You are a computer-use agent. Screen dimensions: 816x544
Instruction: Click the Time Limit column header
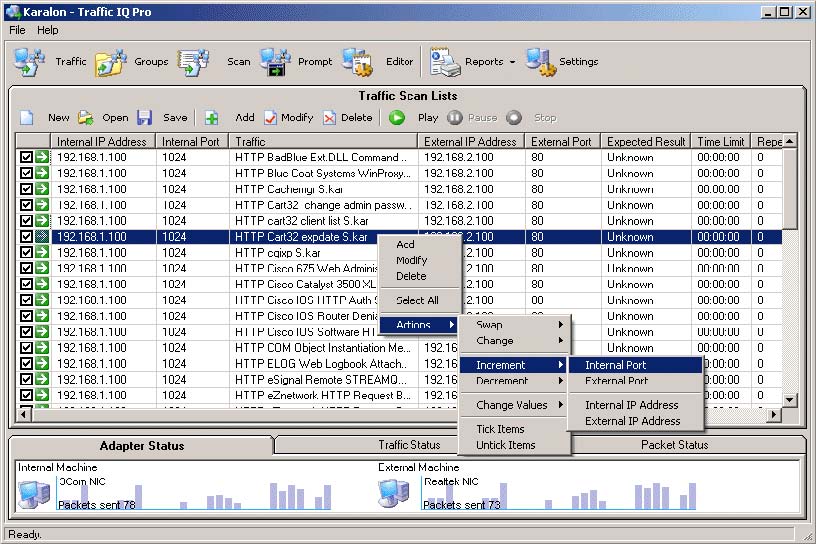721,142
